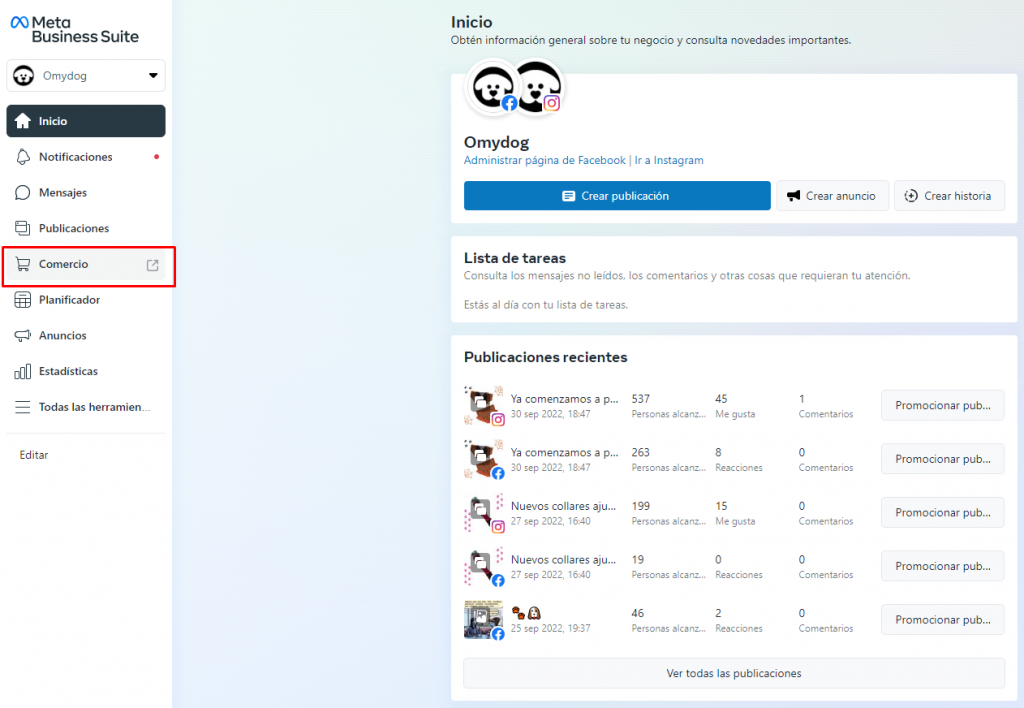Click the hamburger icon for Todas las herramientas

click(23, 407)
